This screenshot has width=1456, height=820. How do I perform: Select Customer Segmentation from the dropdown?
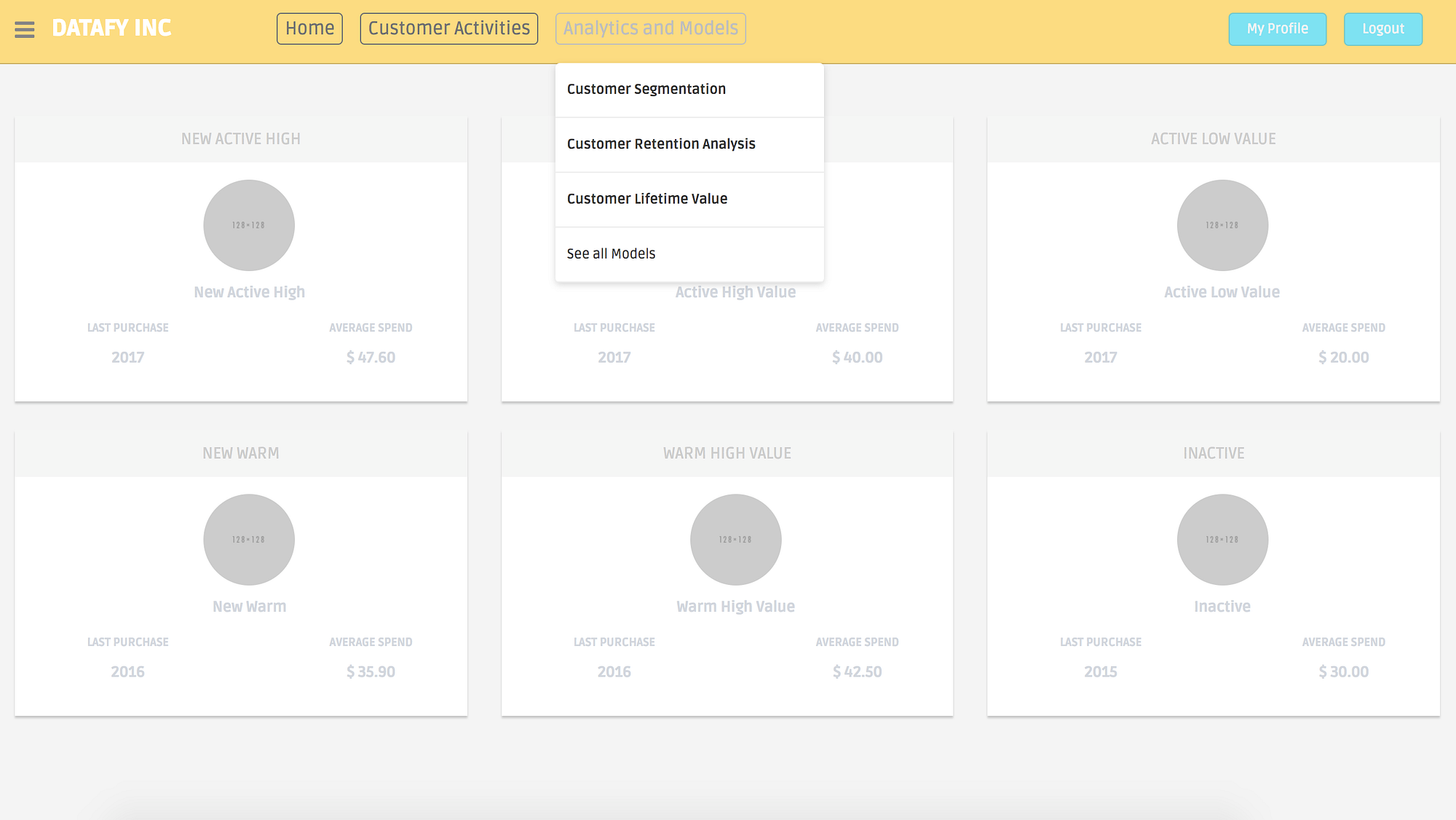(x=646, y=89)
